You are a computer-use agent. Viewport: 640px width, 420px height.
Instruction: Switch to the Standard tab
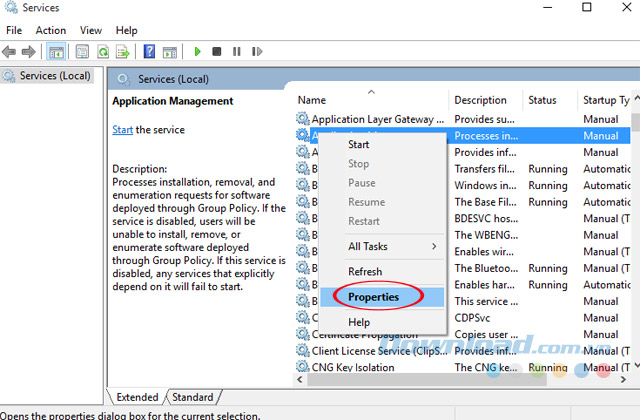[x=193, y=397]
